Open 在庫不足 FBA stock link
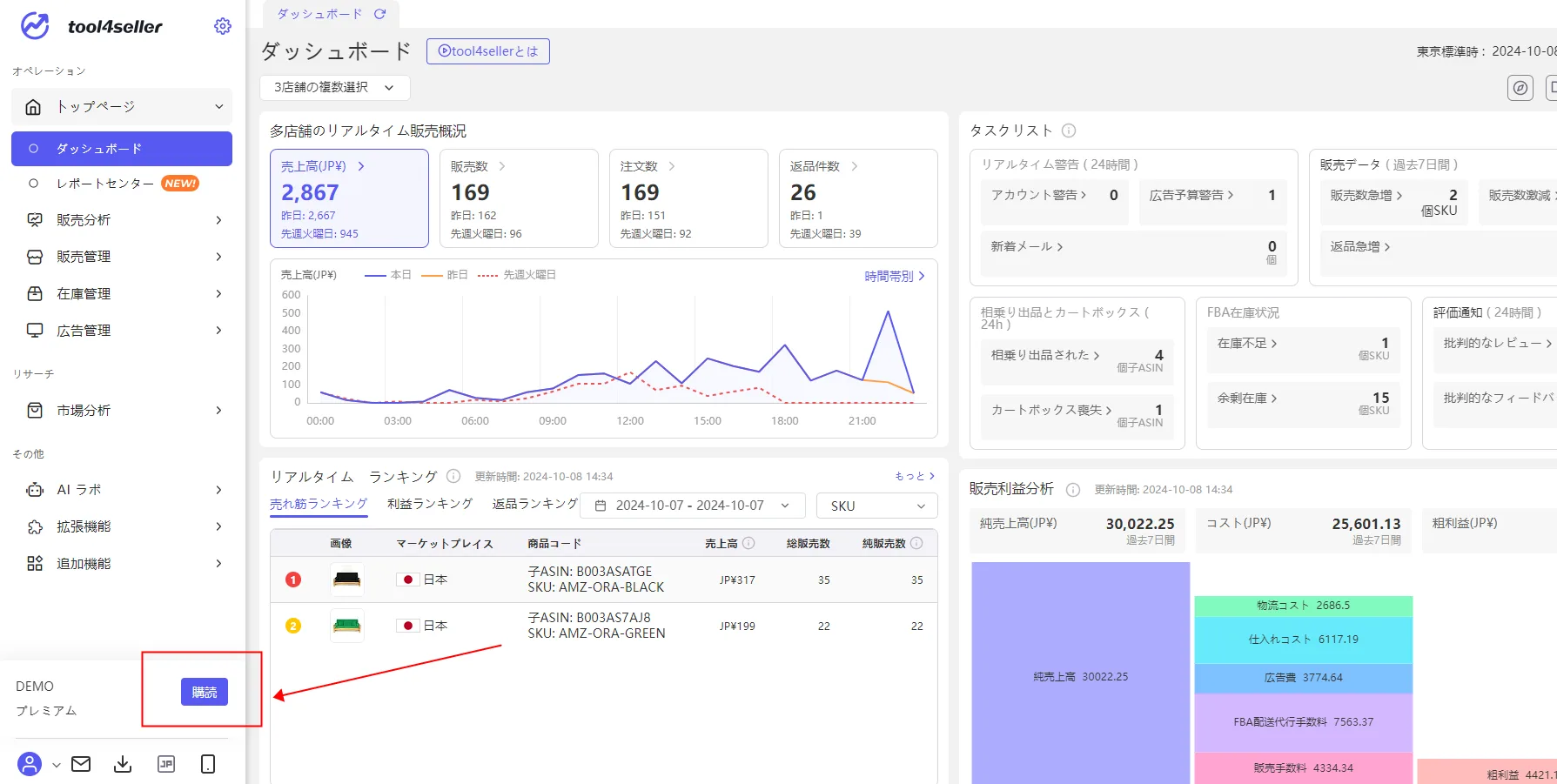 click(x=1247, y=344)
